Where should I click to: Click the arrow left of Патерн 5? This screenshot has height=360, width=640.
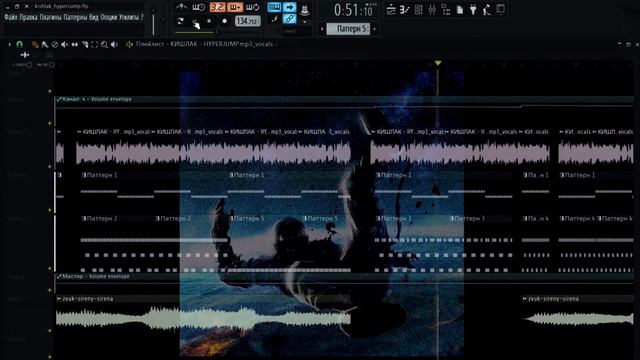(322, 29)
